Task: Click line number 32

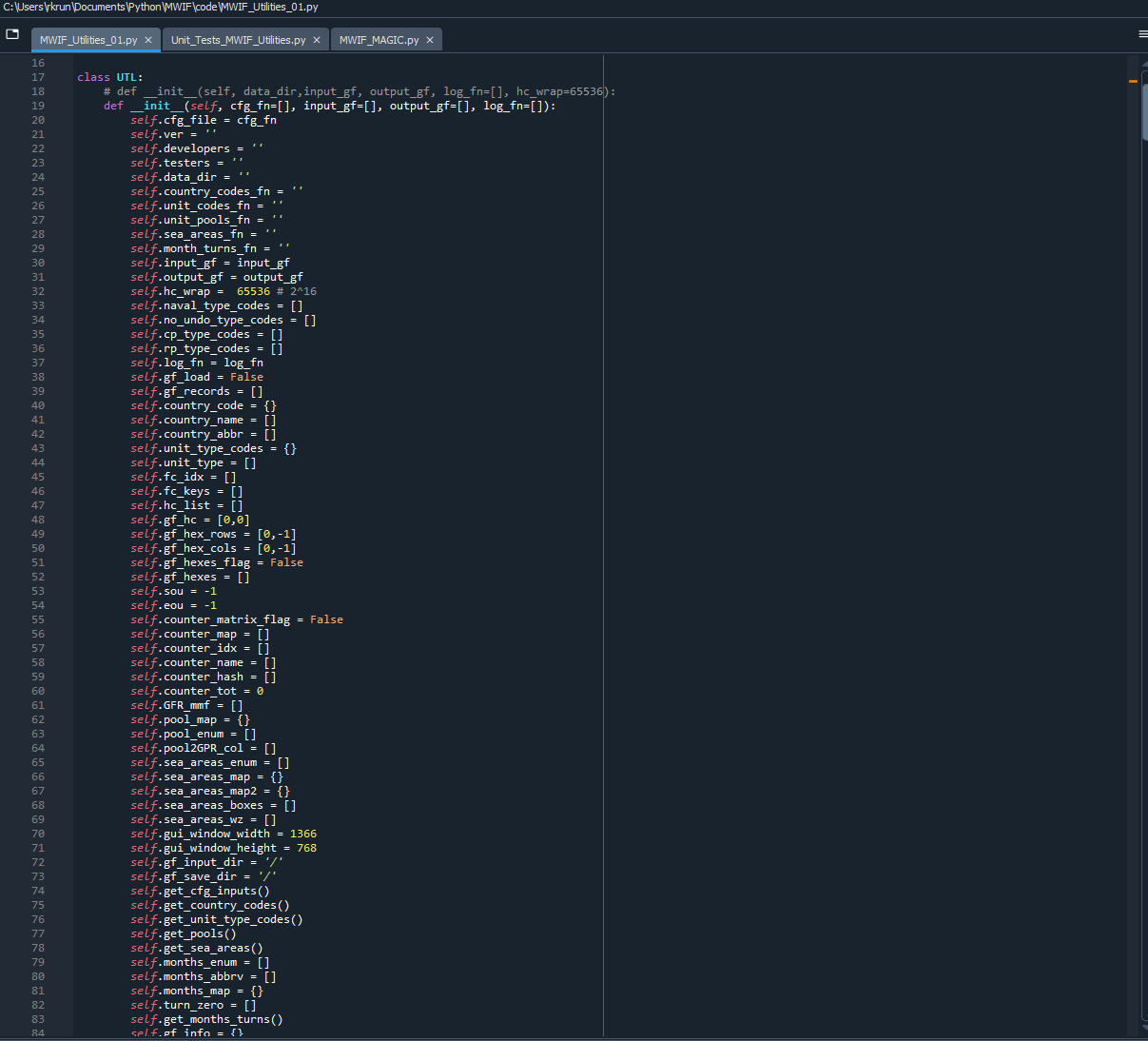Action: pyautogui.click(x=38, y=291)
